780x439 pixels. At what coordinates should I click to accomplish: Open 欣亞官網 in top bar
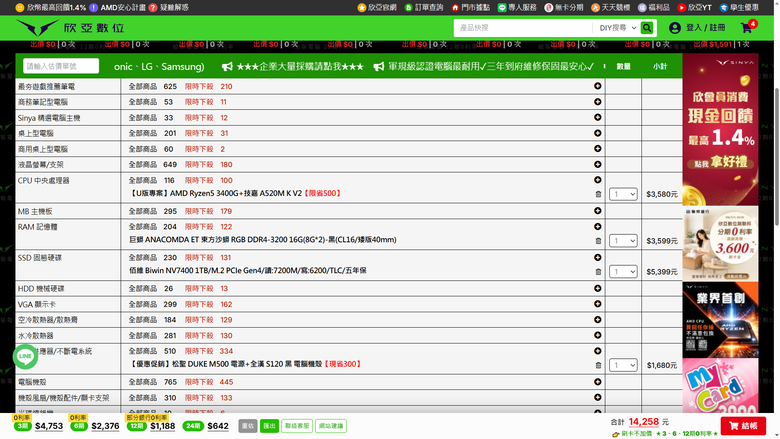click(377, 7)
